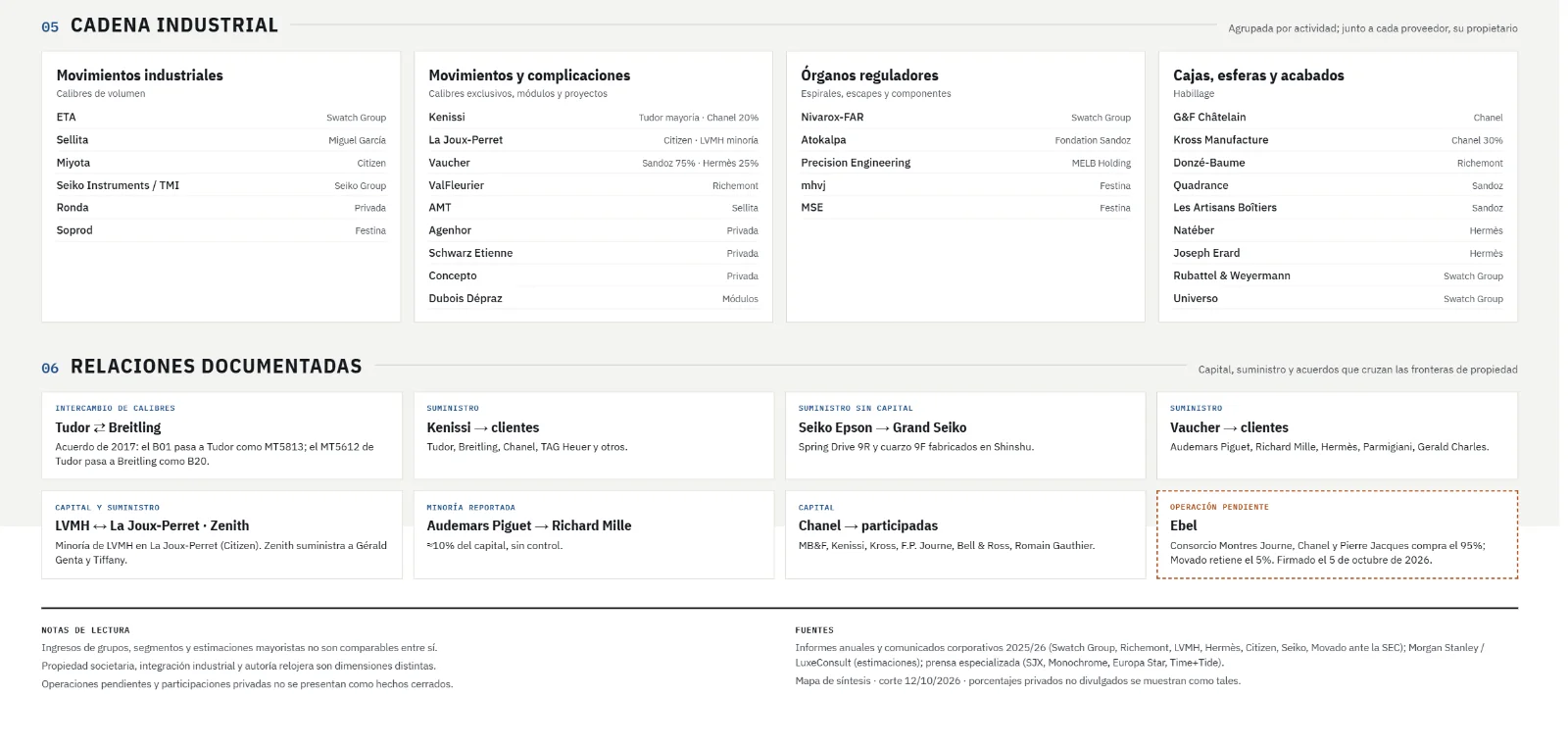
Task: Select the Schwarz Etienne row
Action: point(593,253)
